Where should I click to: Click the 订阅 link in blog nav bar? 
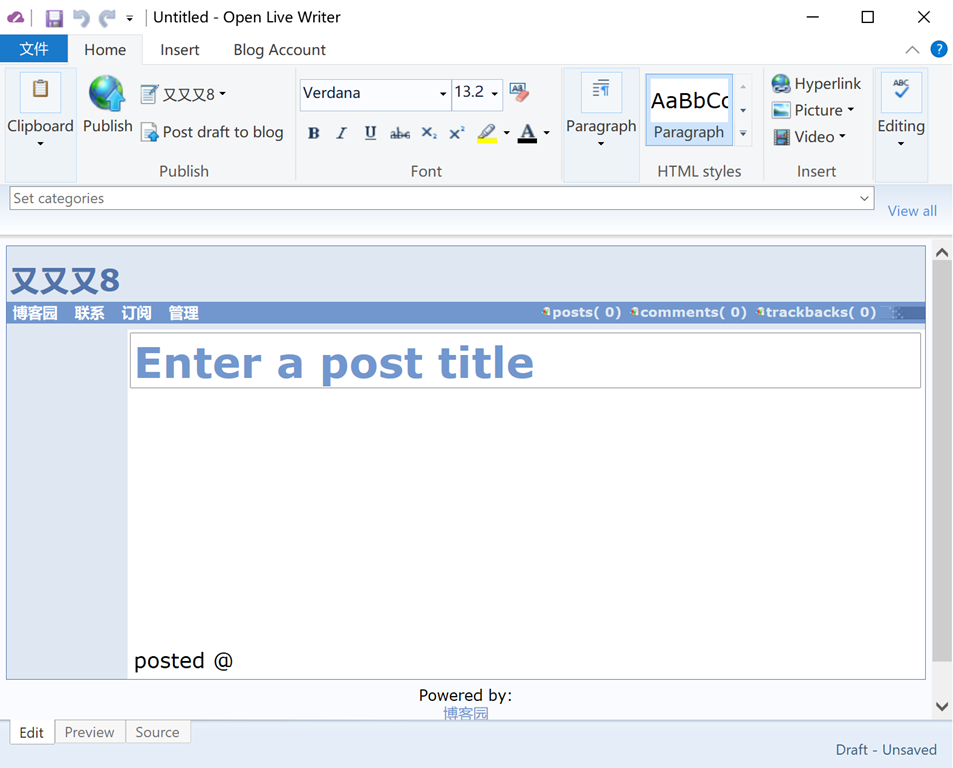(136, 313)
